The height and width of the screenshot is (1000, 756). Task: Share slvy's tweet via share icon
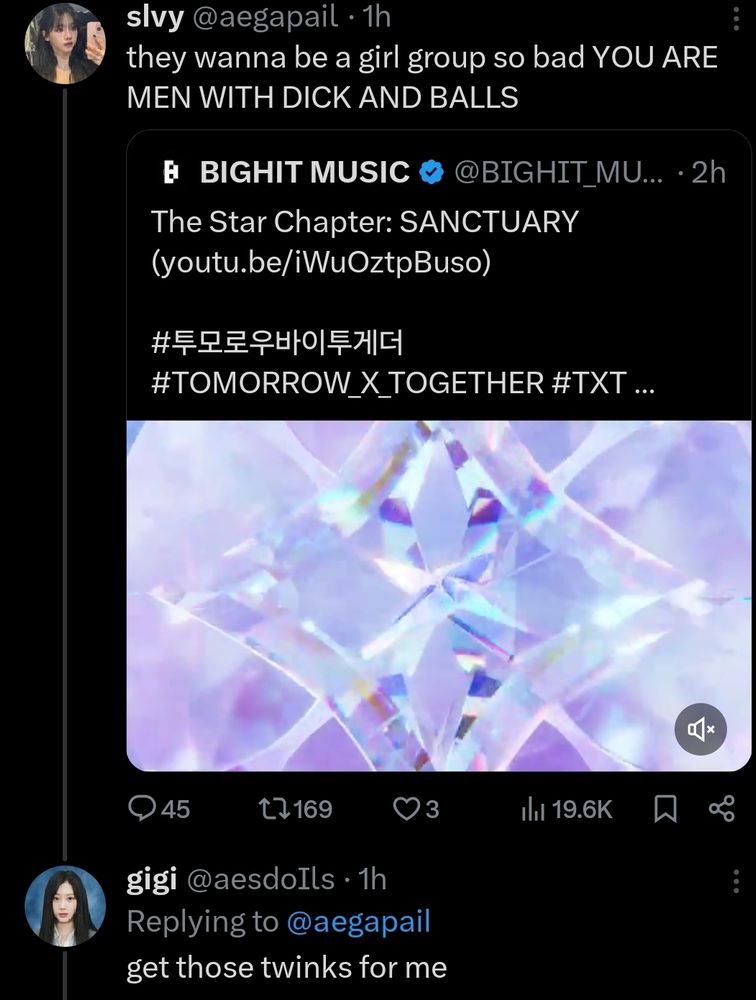click(722, 809)
